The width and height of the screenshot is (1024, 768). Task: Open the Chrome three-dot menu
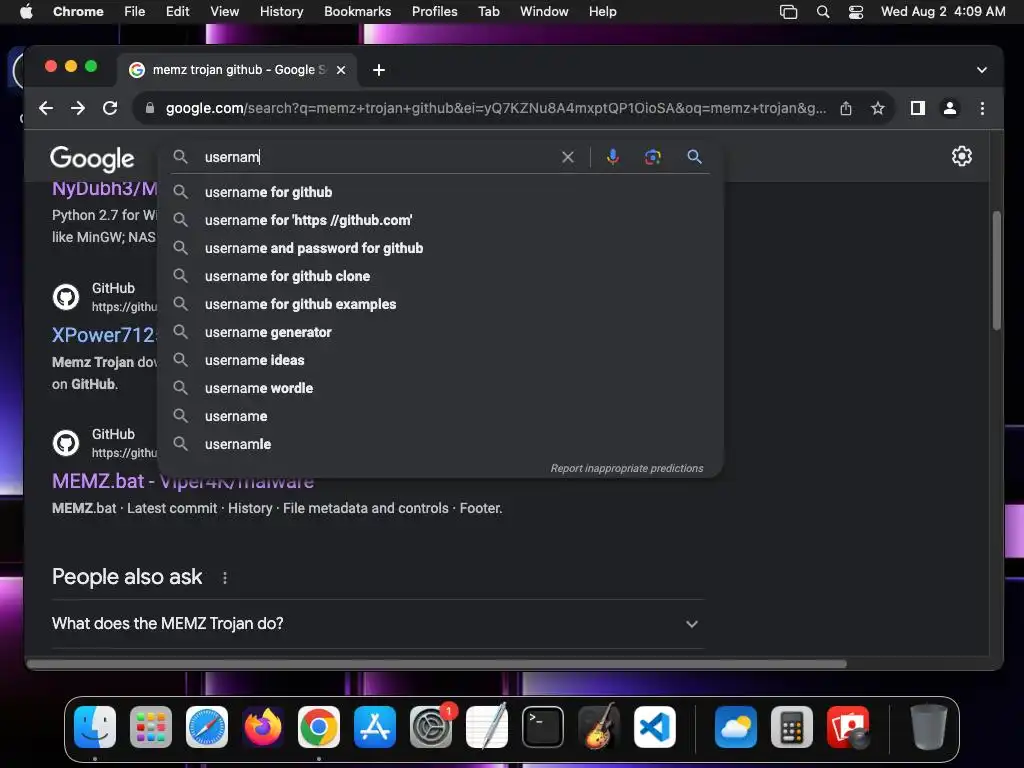982,108
